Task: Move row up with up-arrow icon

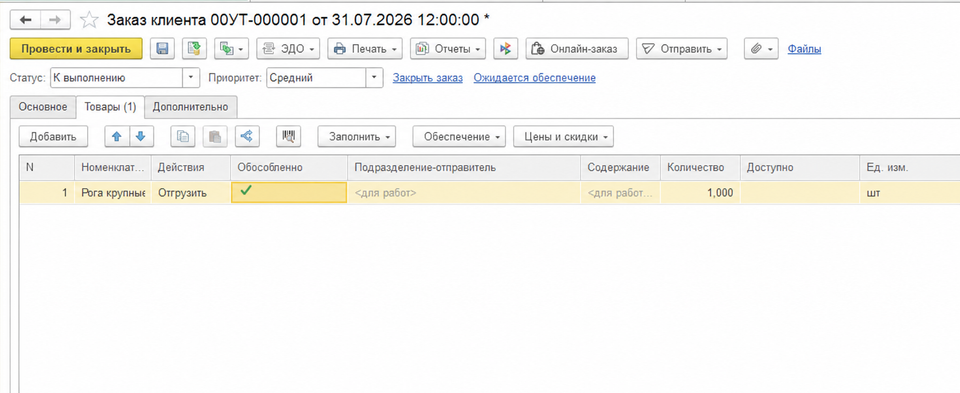Action: coord(117,137)
